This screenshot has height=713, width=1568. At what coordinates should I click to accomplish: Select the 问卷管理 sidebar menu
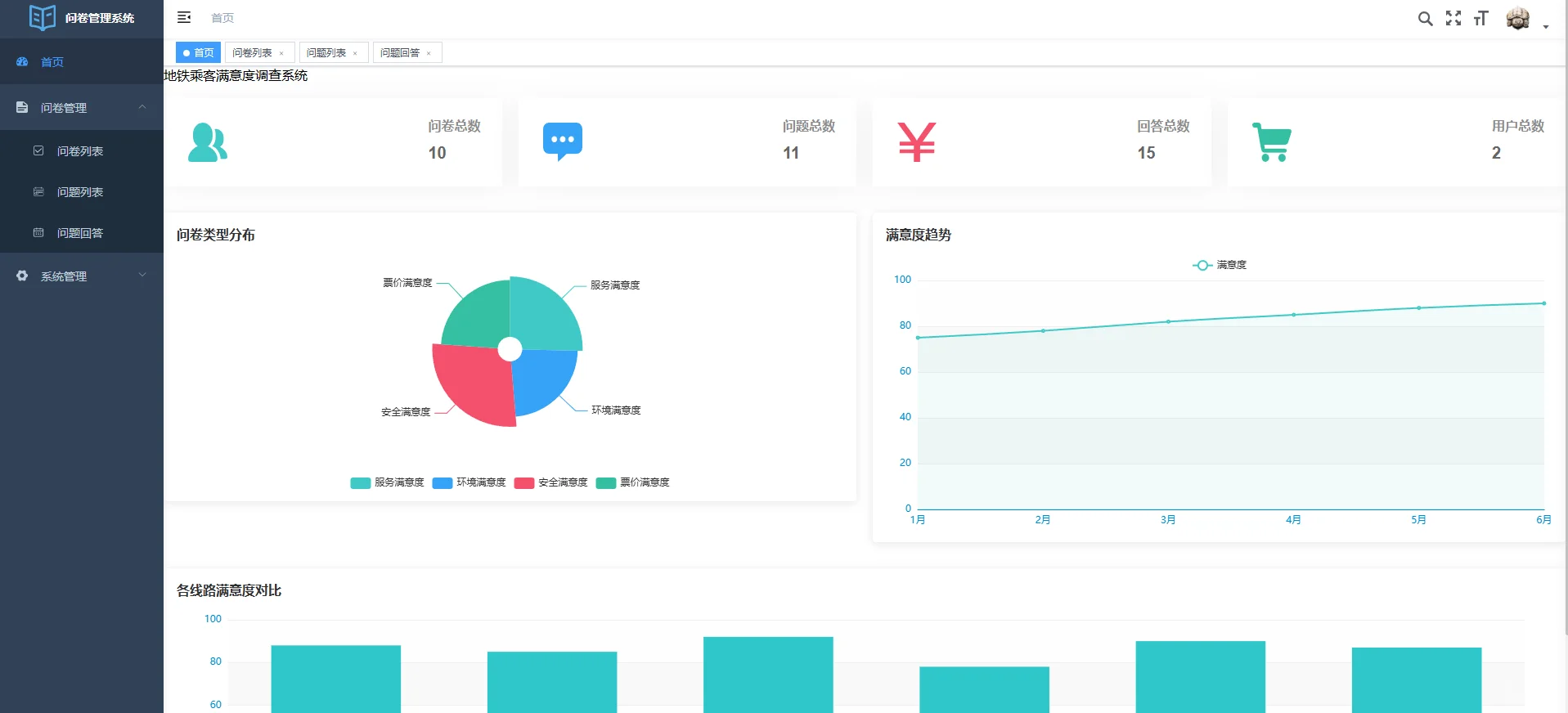[82, 107]
